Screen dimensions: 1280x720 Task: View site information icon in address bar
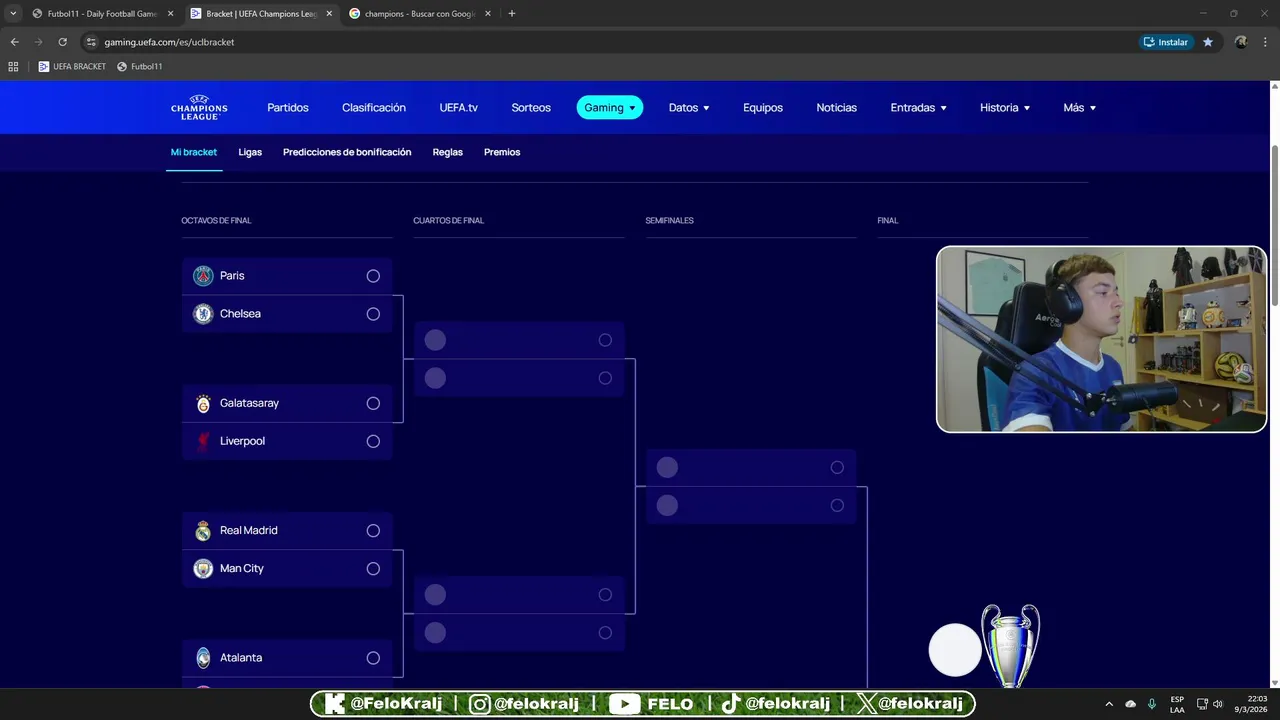[91, 42]
